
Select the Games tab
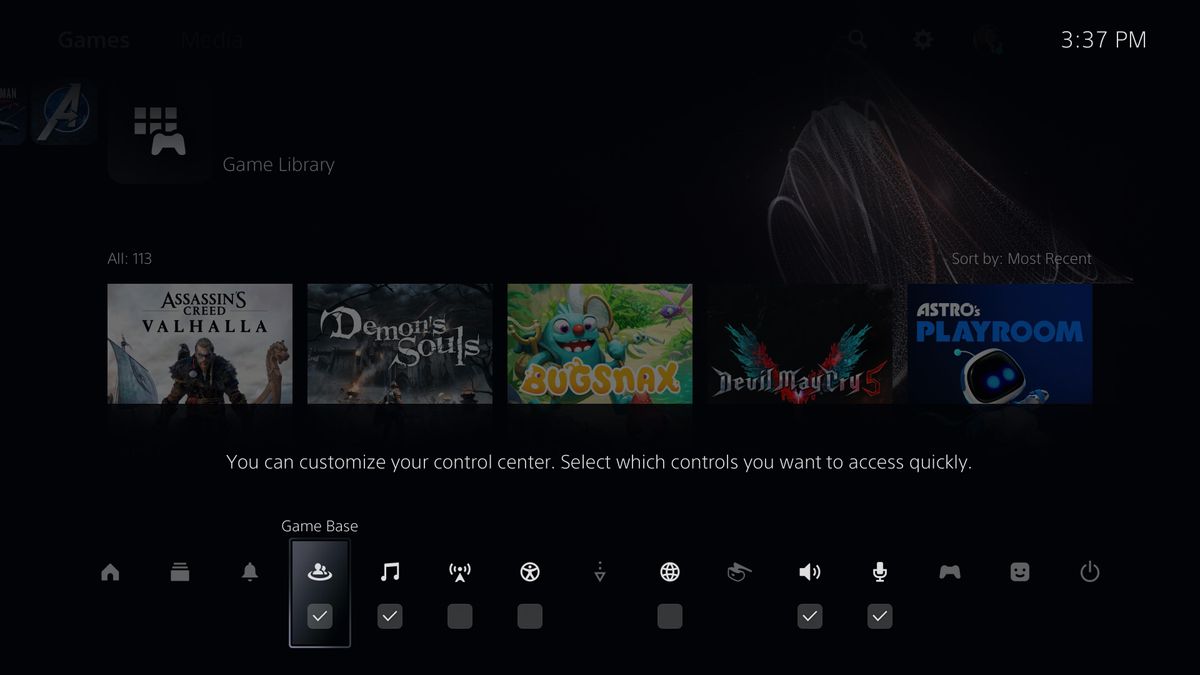[93, 40]
